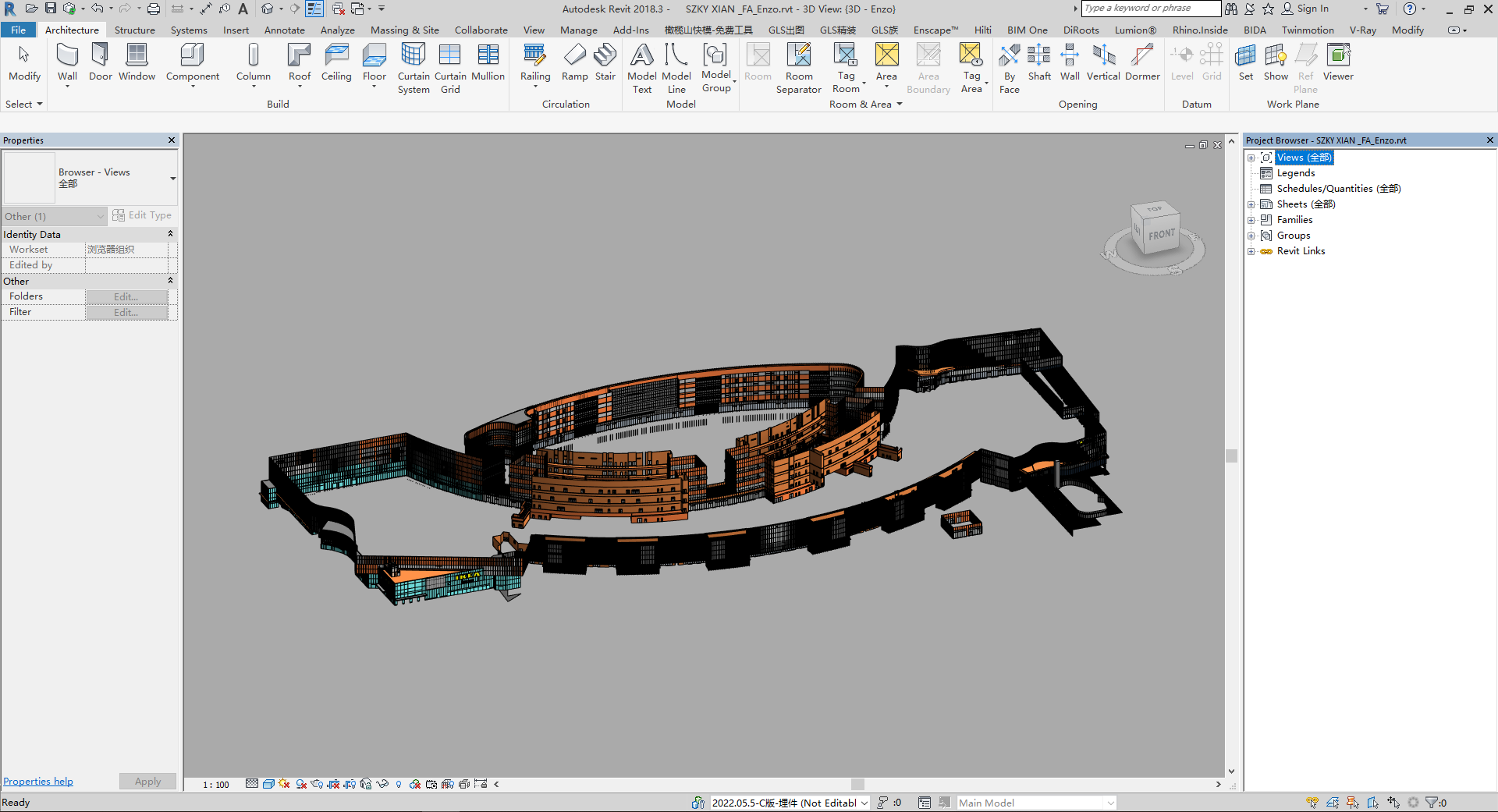
Task: Select the Floor tool
Action: 374,62
